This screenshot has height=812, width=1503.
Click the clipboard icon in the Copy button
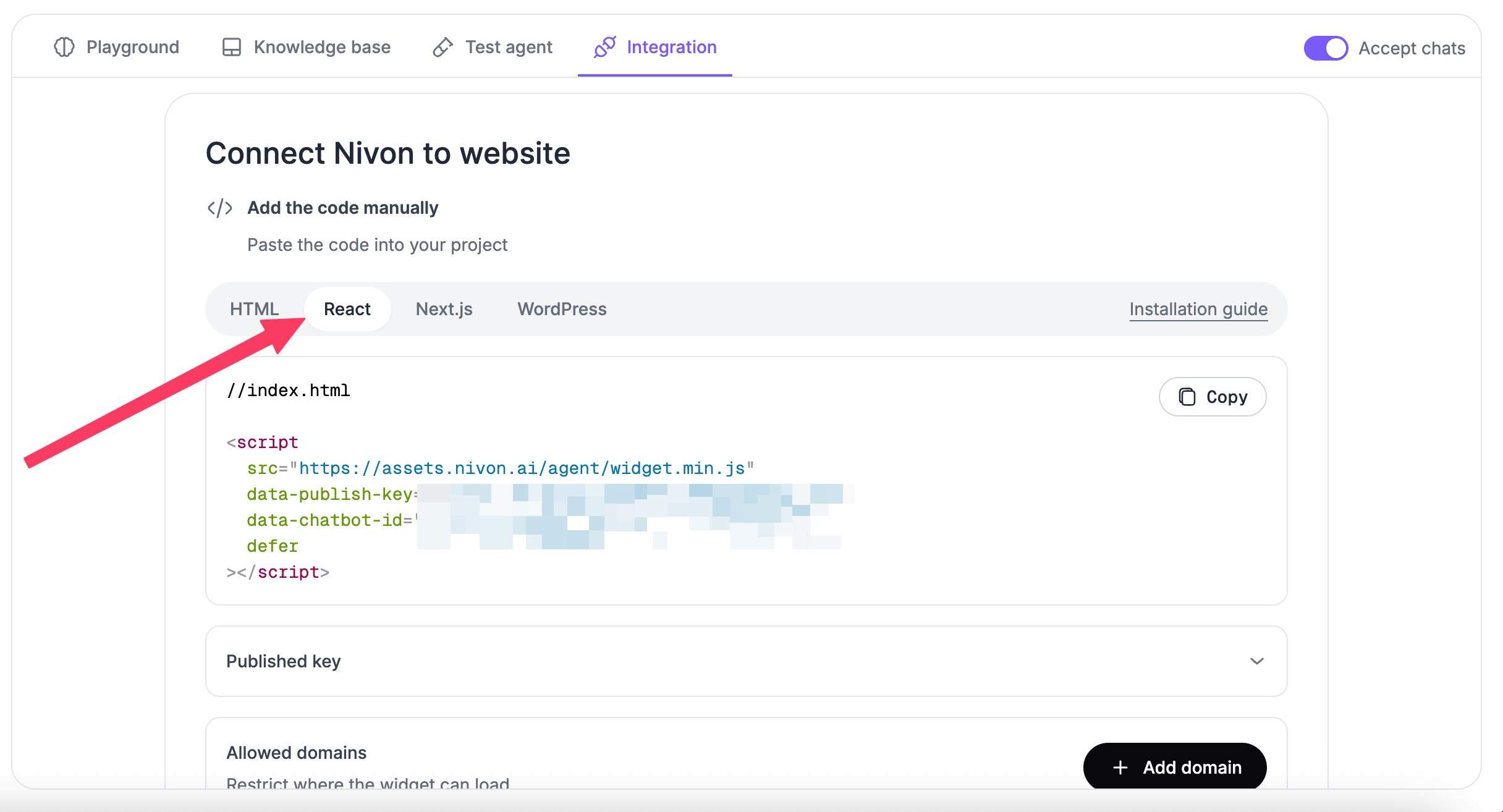coord(1187,397)
